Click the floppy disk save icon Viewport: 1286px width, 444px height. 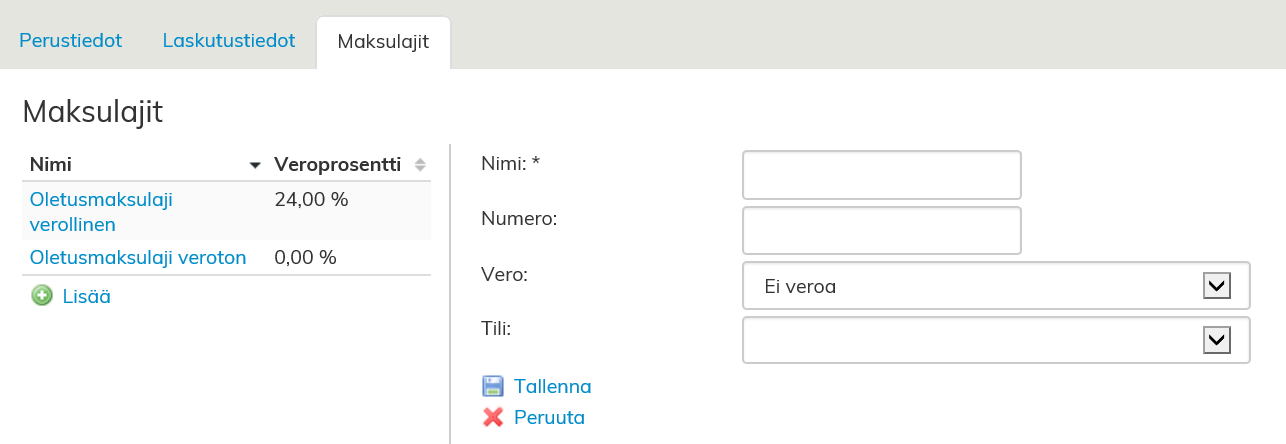coord(493,387)
